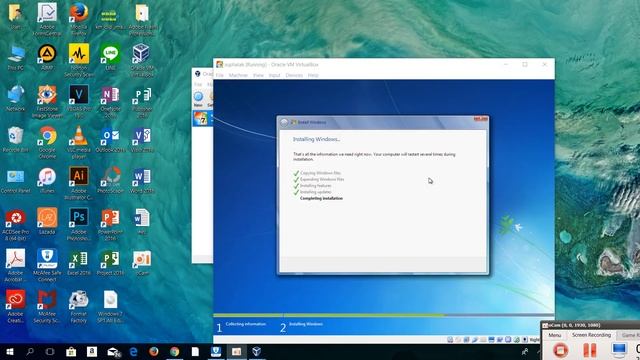Select the Oracle VM VirtualBox desktop shortcut
640x360 pixels.
click(x=142, y=60)
